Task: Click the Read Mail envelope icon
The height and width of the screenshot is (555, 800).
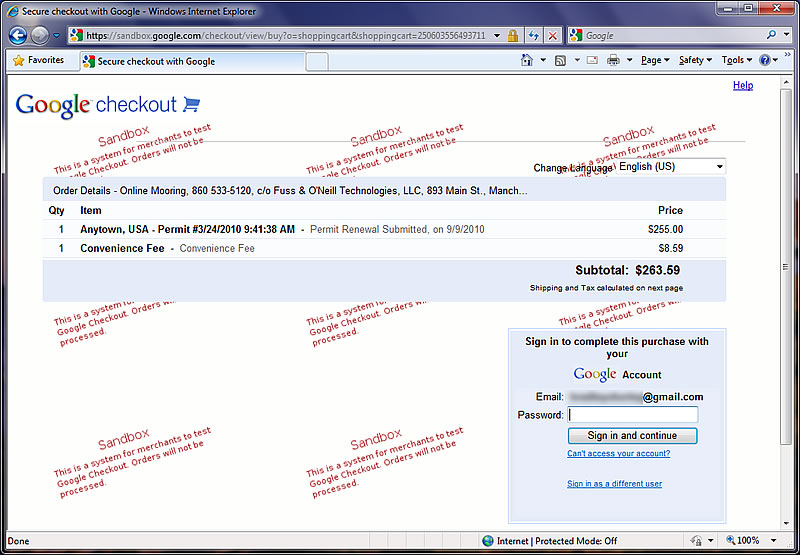Action: click(x=592, y=61)
